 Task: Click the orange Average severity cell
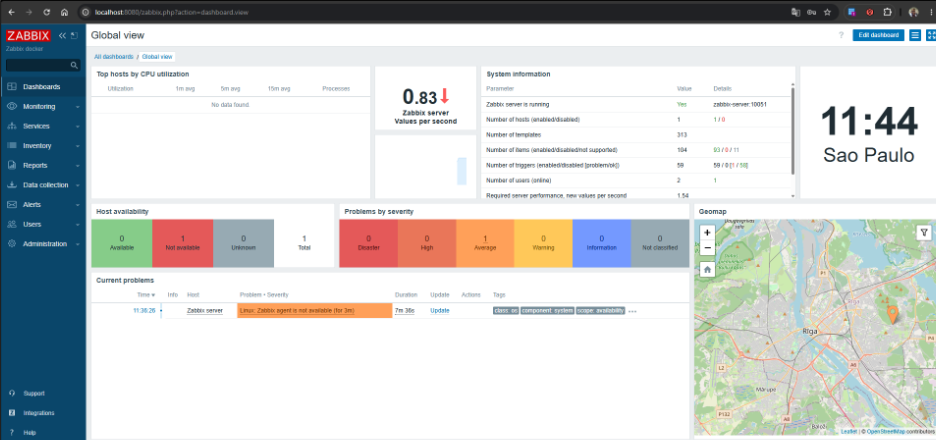tap(485, 243)
